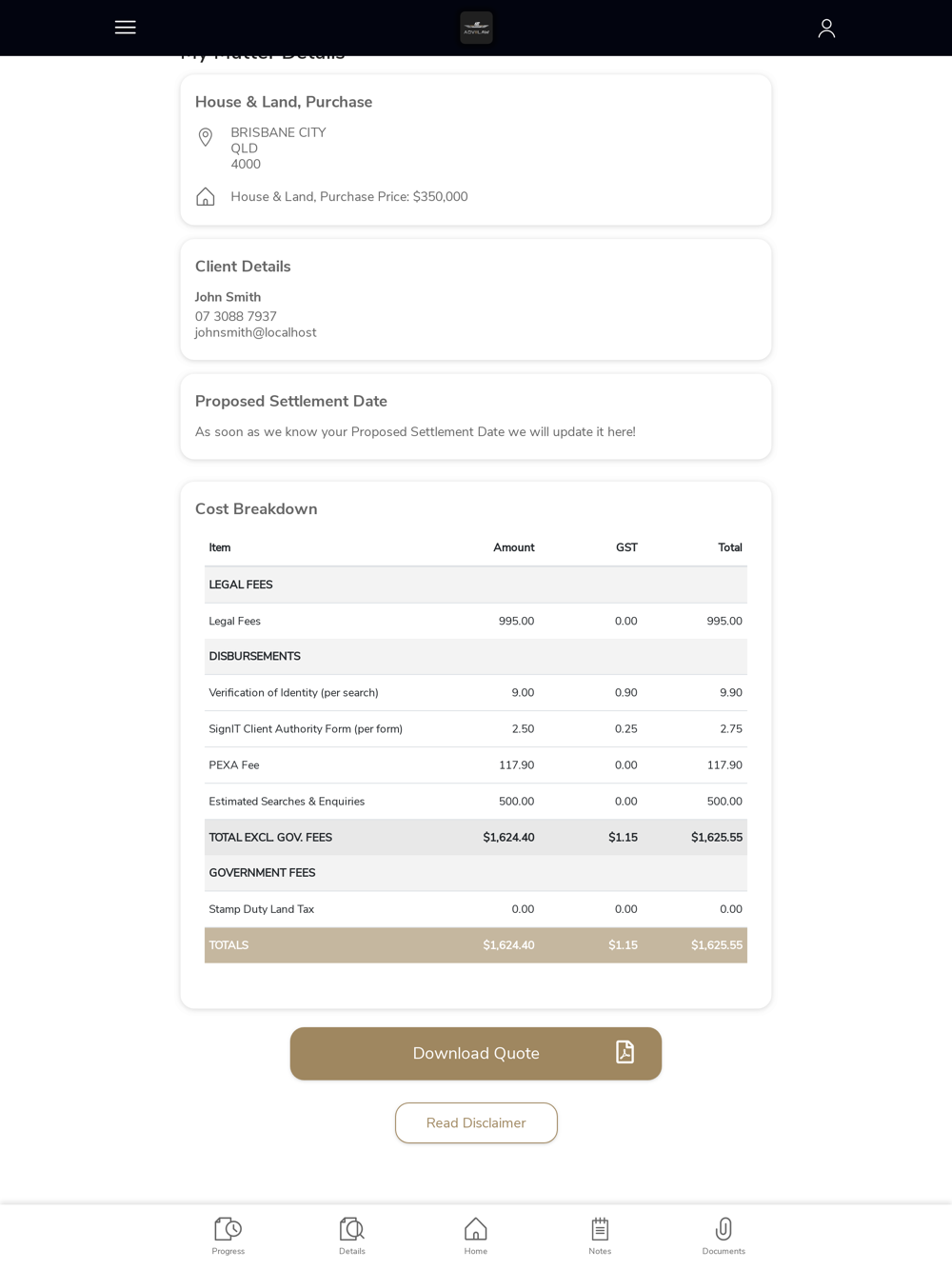Open the Progress tab
952x1270 pixels.
pos(228,1236)
